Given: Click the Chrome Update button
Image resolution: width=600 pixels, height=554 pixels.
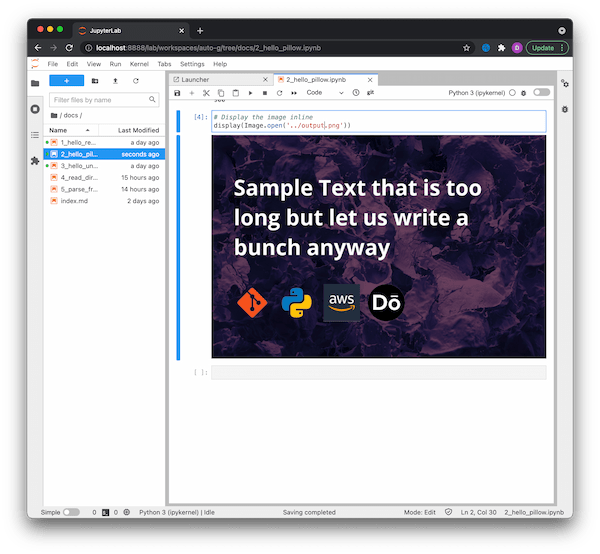Looking at the screenshot, I should click(543, 47).
